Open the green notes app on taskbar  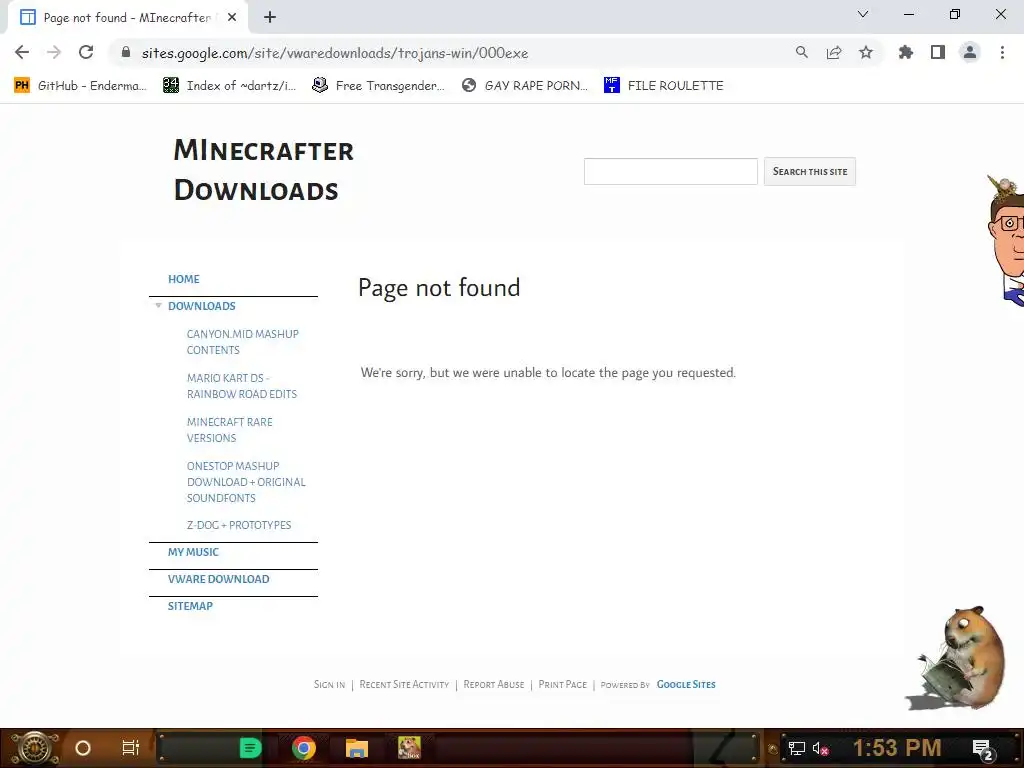point(250,748)
